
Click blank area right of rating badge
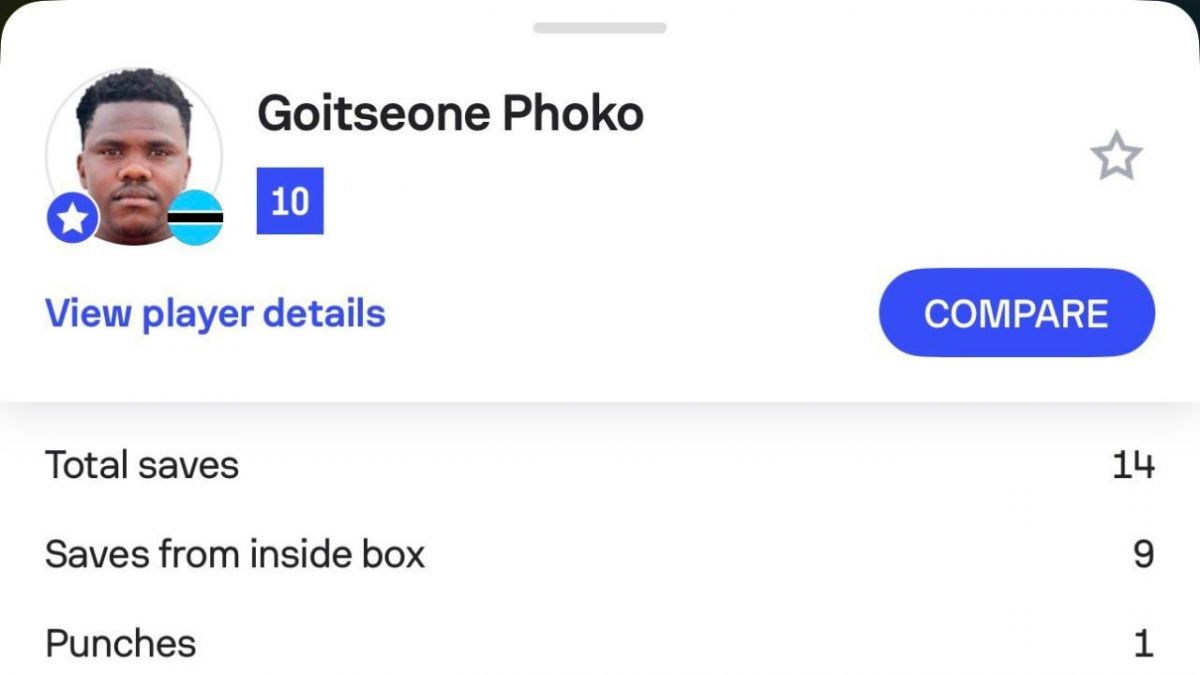click(x=600, y=201)
